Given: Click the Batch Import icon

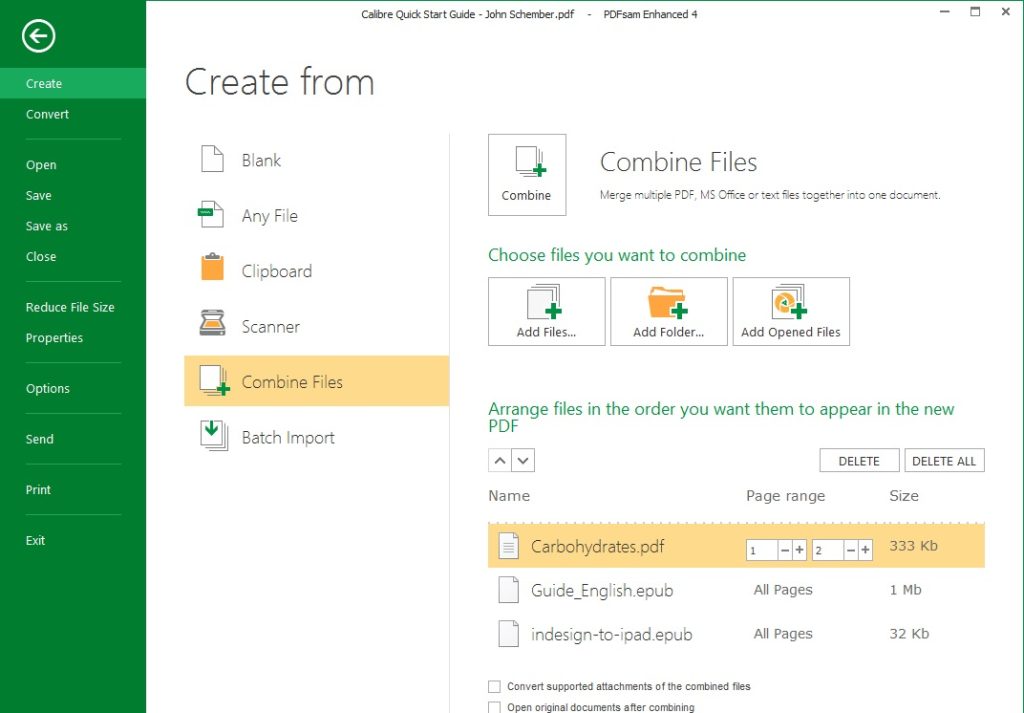Looking at the screenshot, I should pyautogui.click(x=214, y=436).
